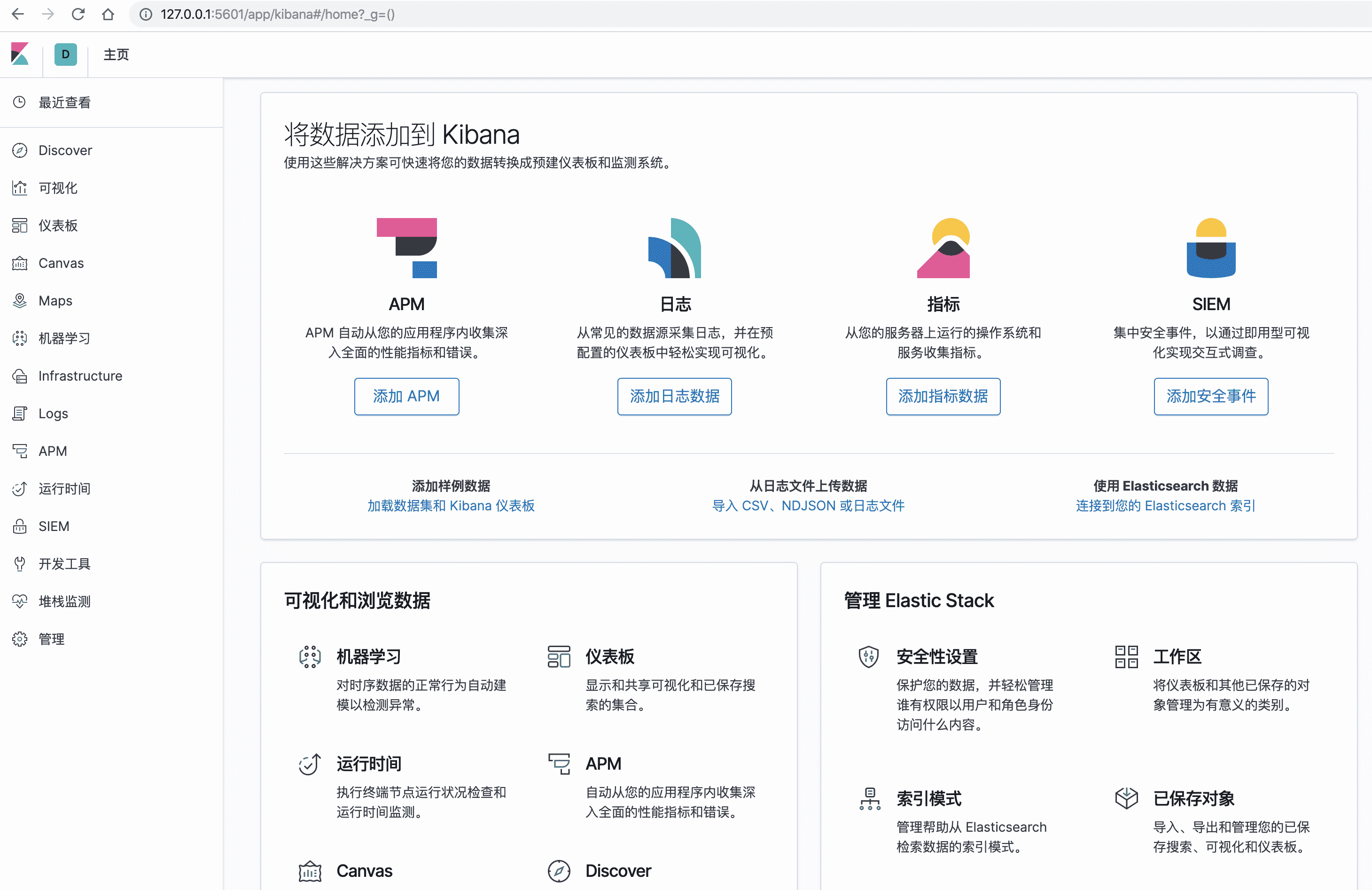Open 管理 gear icon in sidebar
The image size is (1372, 890).
tap(20, 639)
